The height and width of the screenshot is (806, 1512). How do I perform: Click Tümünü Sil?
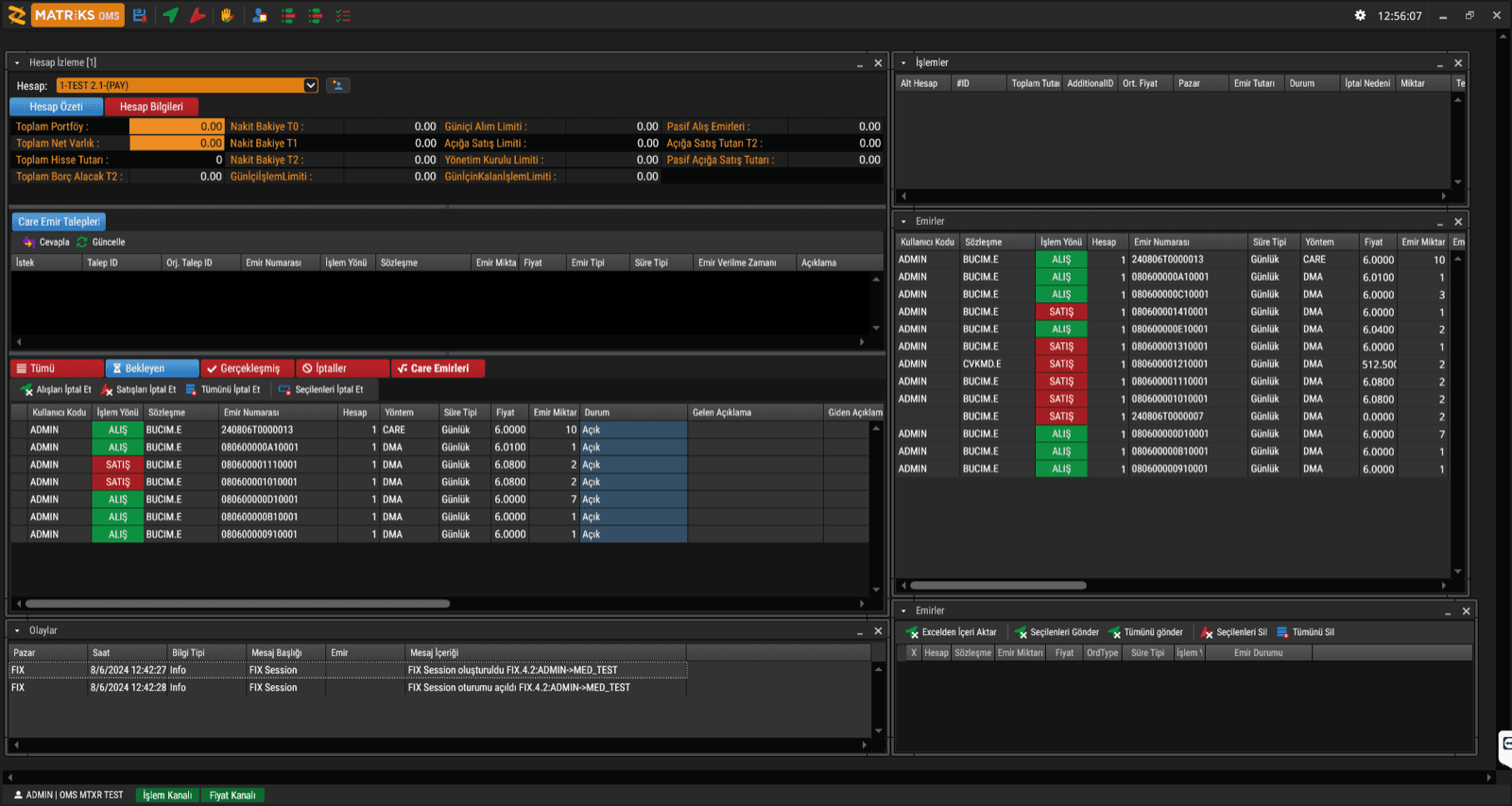[1305, 632]
